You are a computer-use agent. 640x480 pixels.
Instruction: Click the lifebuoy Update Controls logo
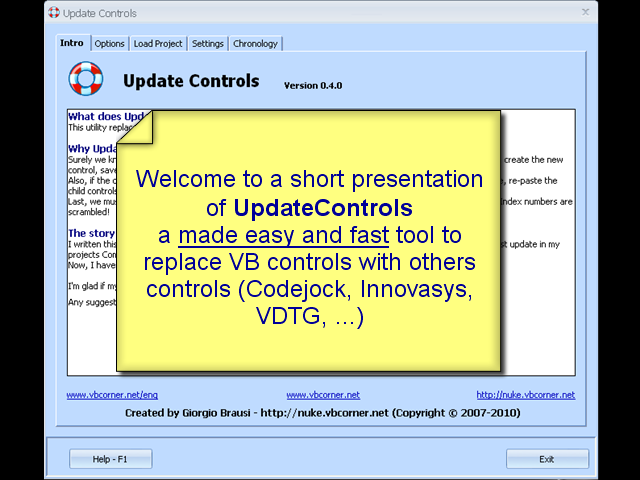[x=86, y=79]
